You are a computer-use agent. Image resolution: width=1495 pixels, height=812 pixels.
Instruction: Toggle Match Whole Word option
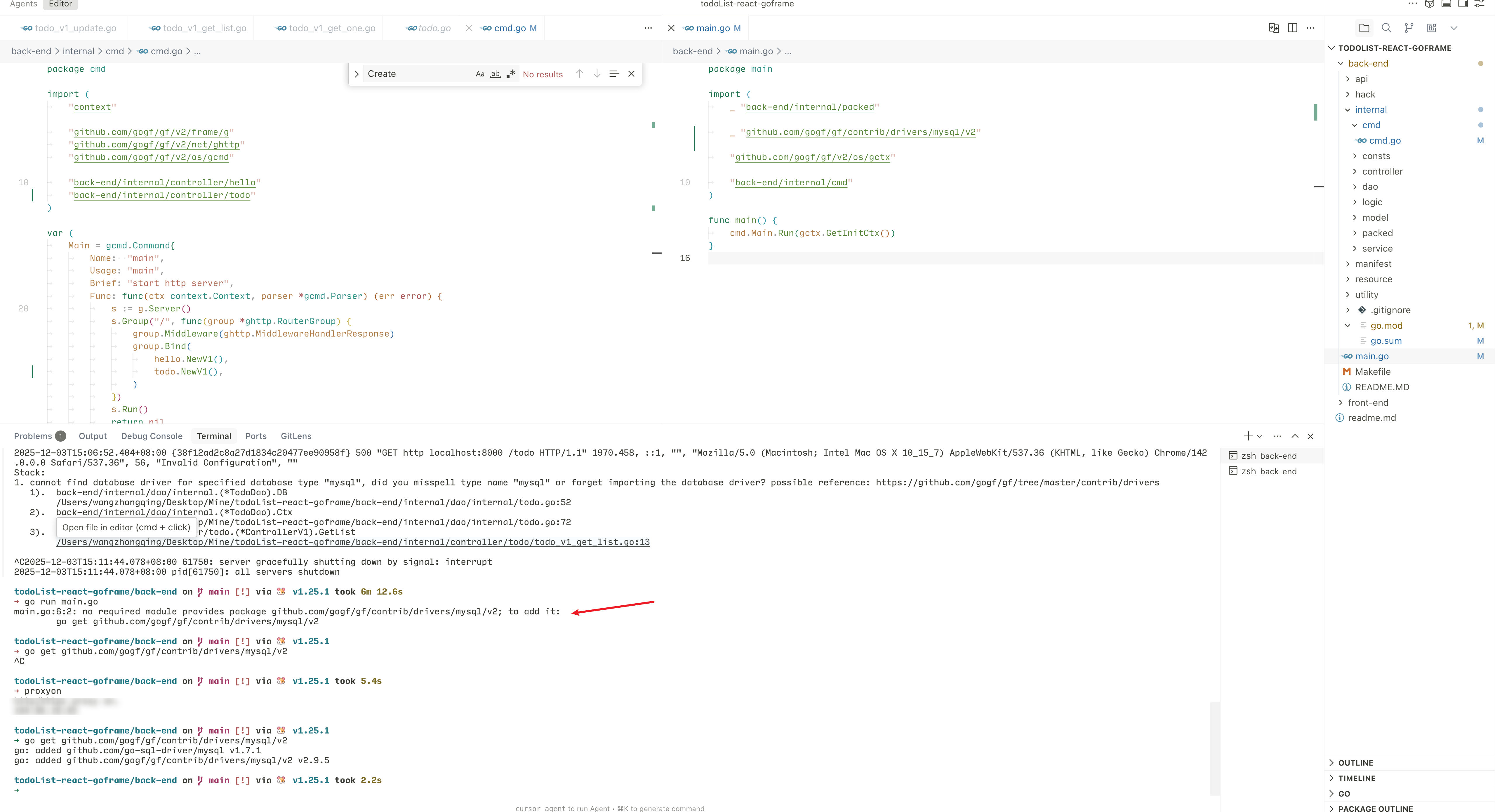[x=495, y=74]
